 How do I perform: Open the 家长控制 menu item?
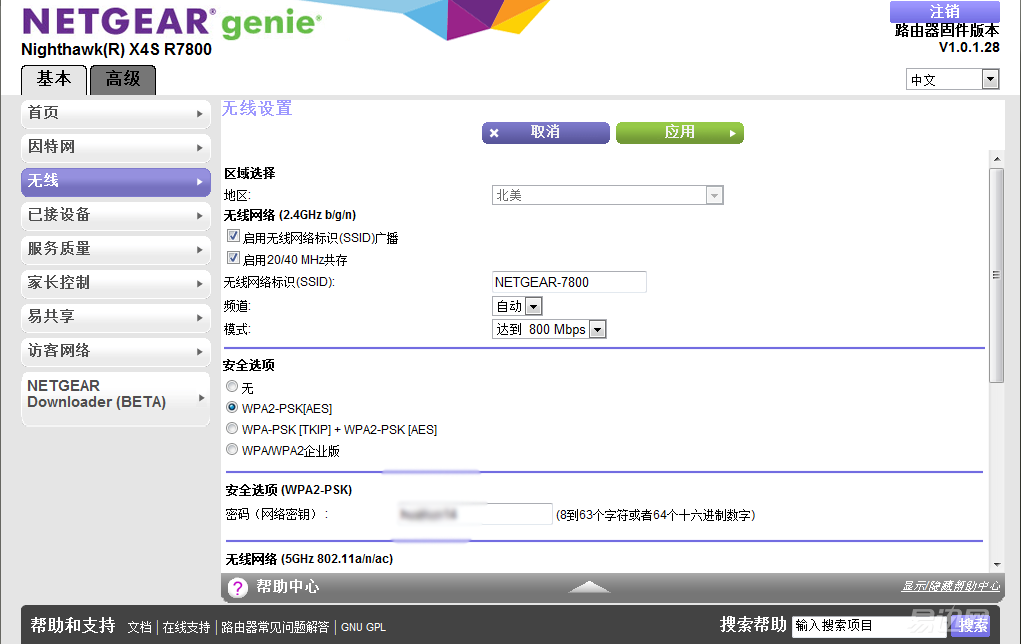[x=116, y=283]
